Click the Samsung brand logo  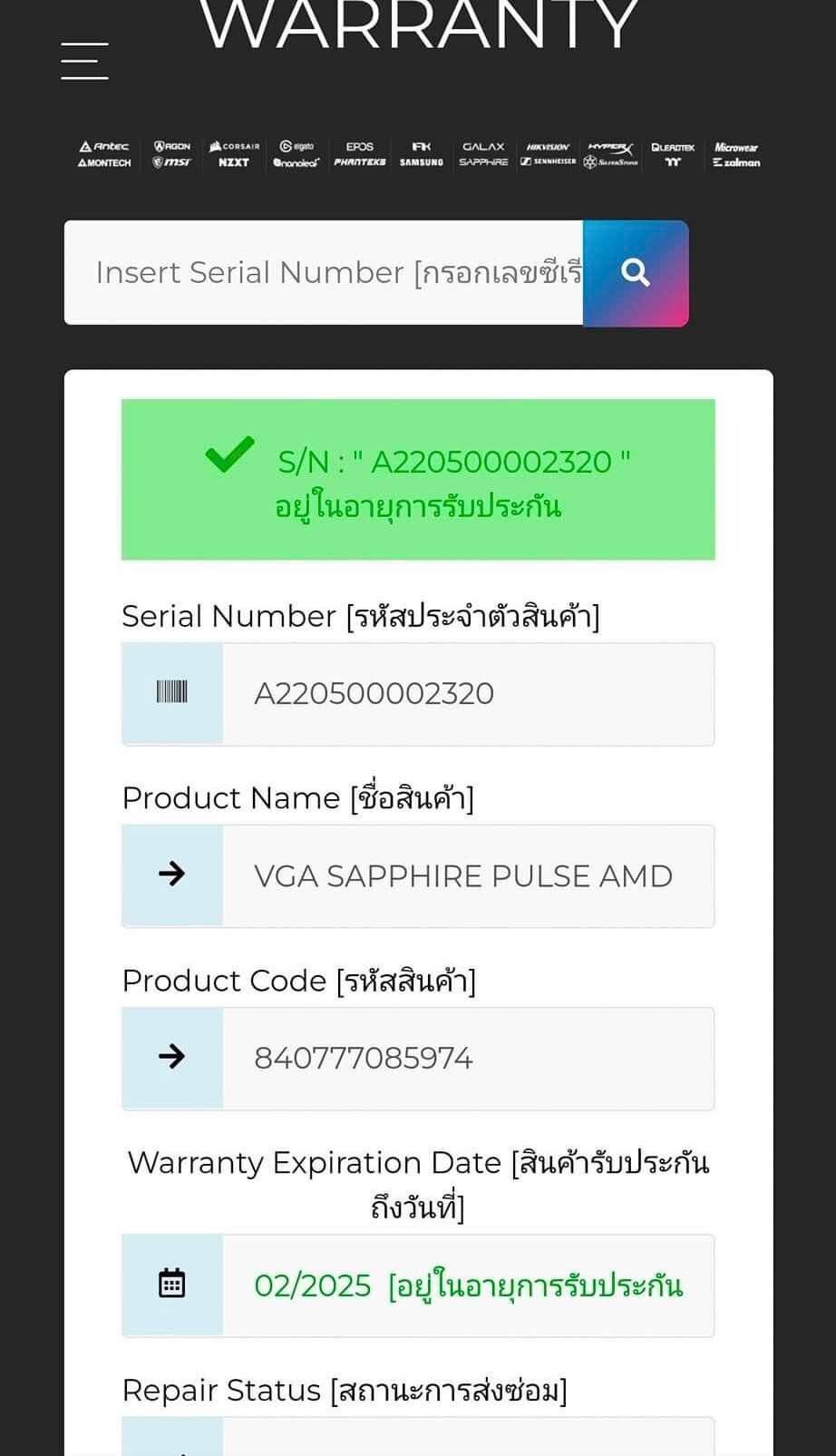[x=422, y=163]
